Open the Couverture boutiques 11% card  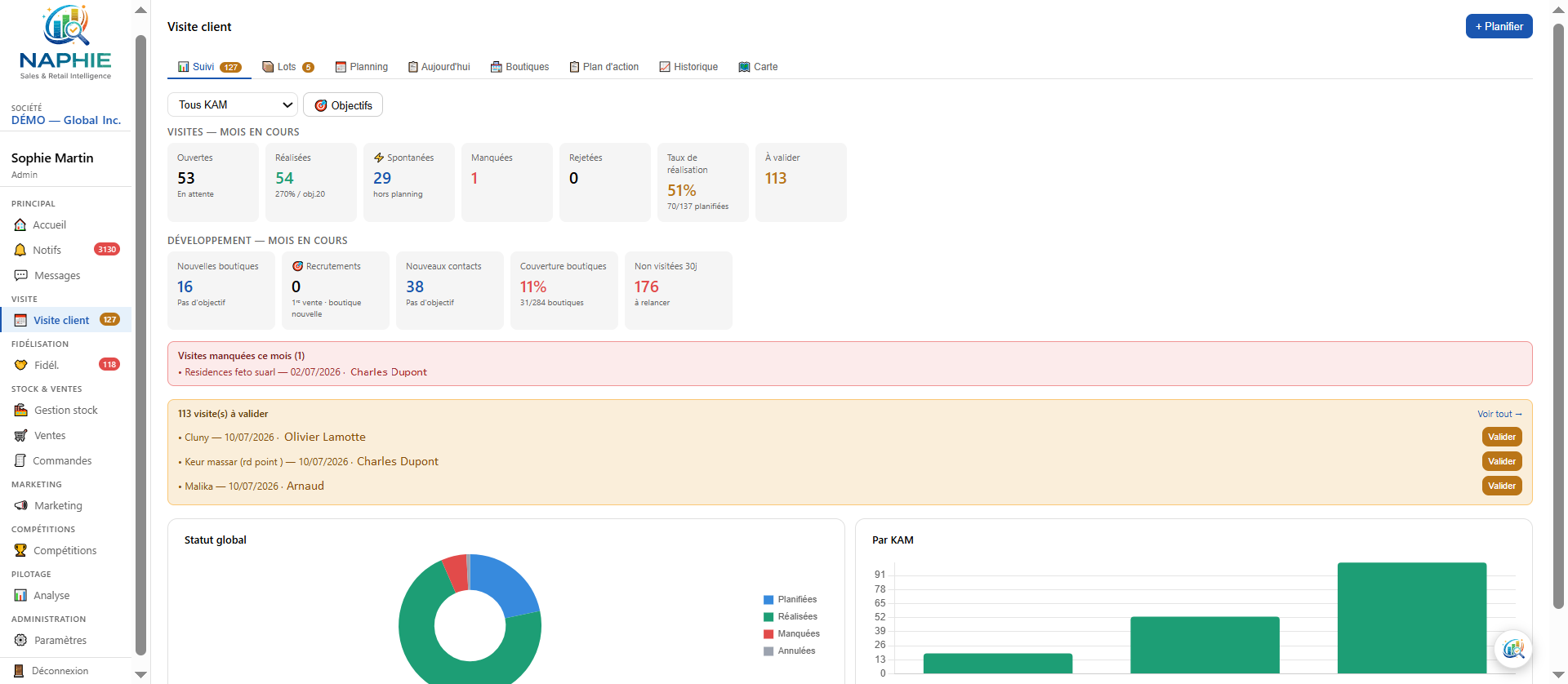[564, 291]
